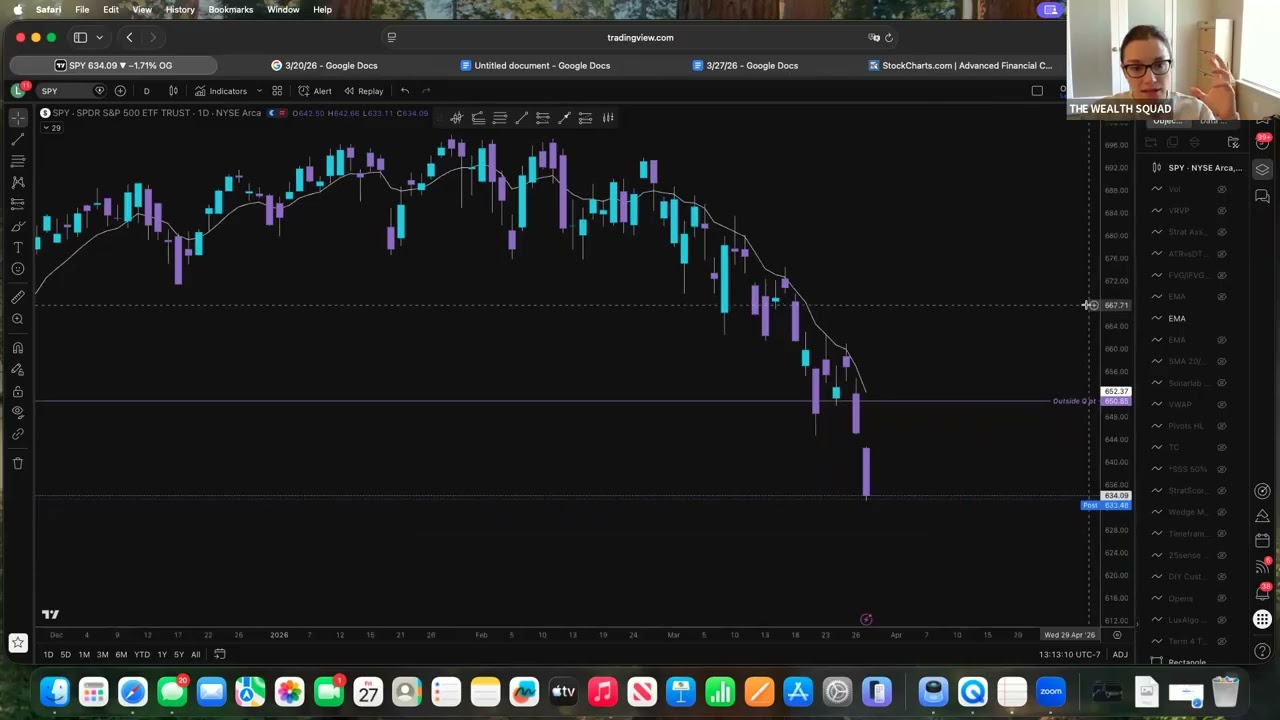
Task: Open the user profile avatar menu
Action: coord(17,91)
